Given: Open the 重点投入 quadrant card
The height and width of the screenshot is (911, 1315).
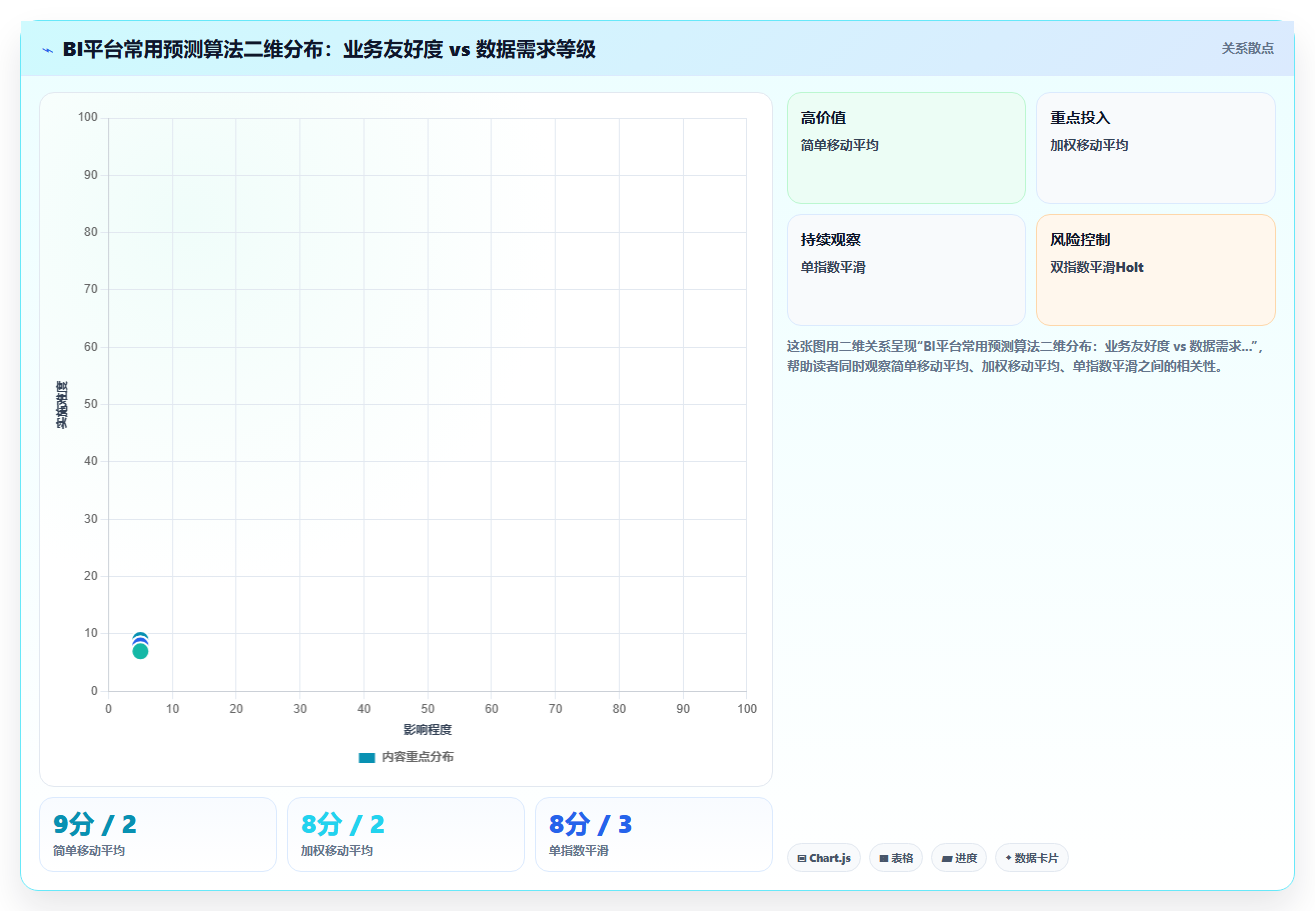Looking at the screenshot, I should click(x=1155, y=148).
